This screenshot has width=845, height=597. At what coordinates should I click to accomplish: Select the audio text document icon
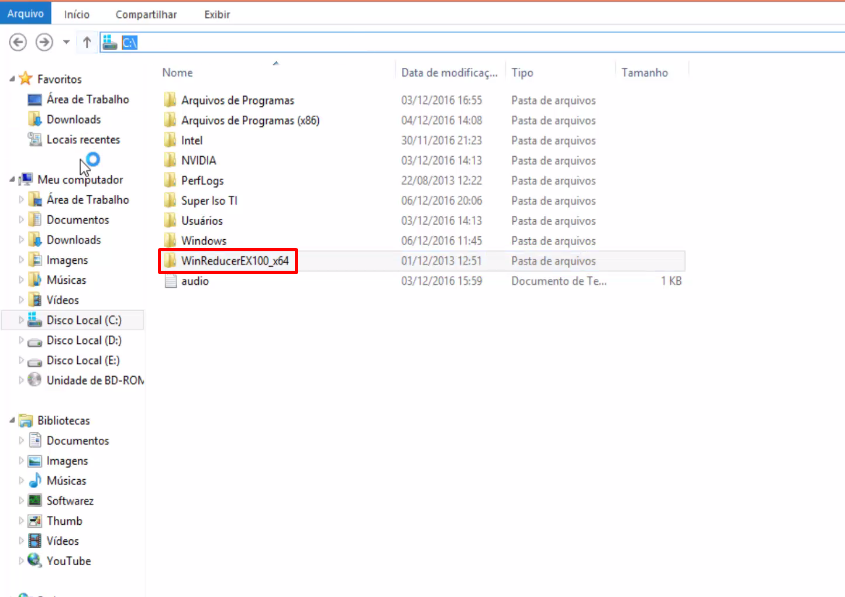pos(170,281)
